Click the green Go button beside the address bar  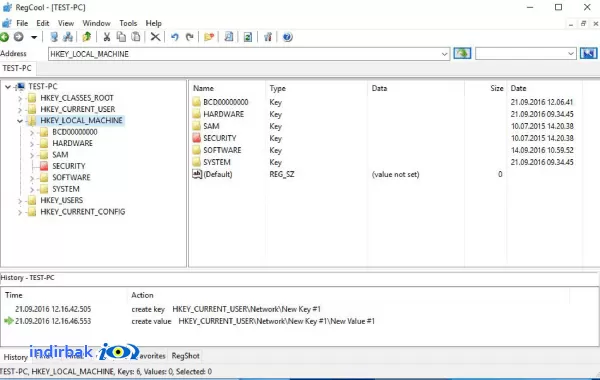[462, 54]
